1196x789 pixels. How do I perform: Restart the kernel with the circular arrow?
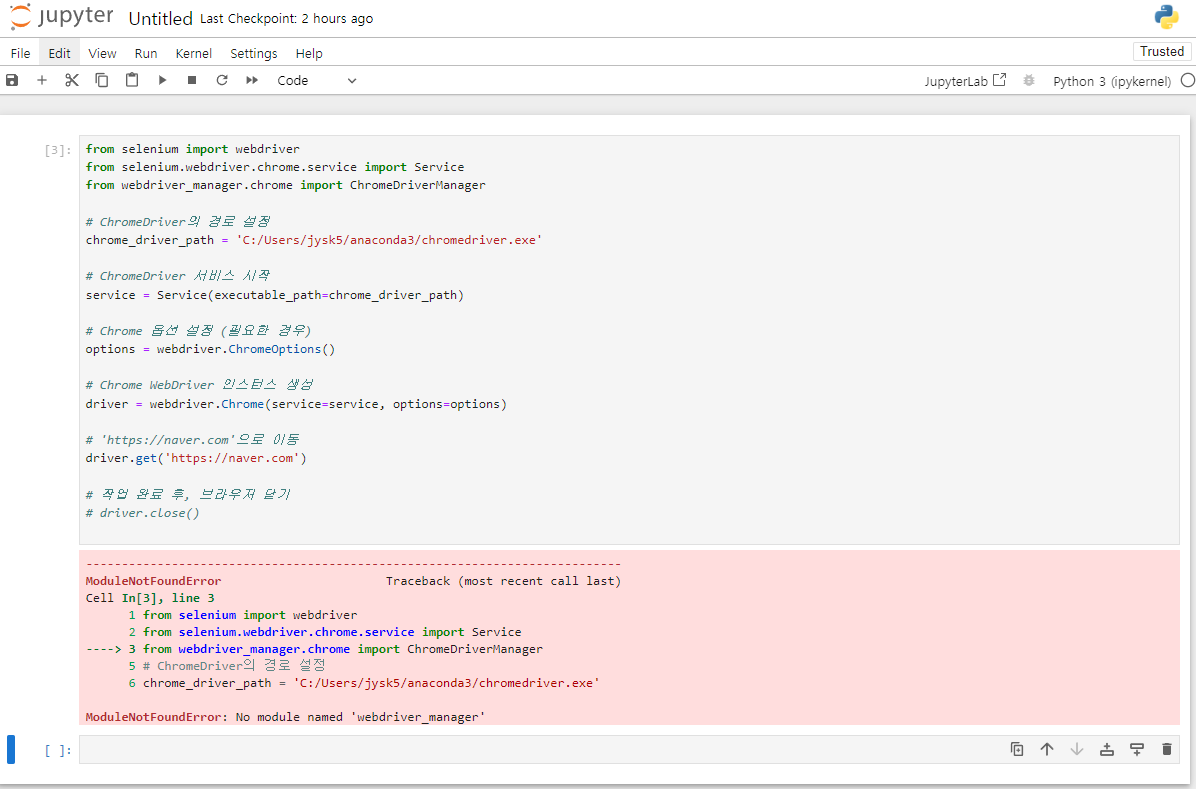click(x=222, y=80)
